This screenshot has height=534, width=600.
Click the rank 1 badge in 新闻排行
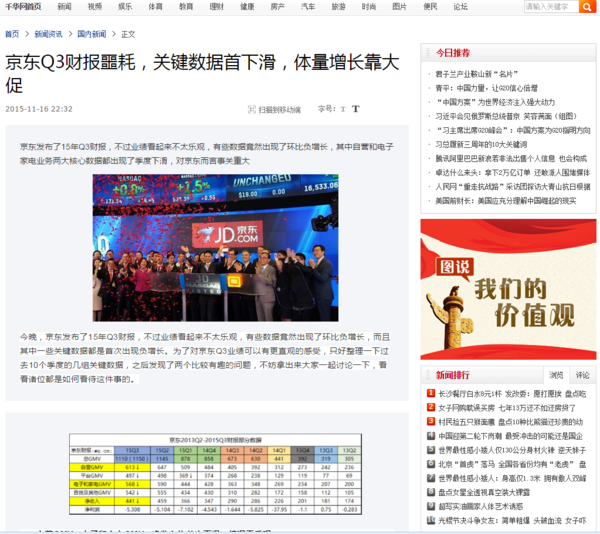tap(431, 394)
